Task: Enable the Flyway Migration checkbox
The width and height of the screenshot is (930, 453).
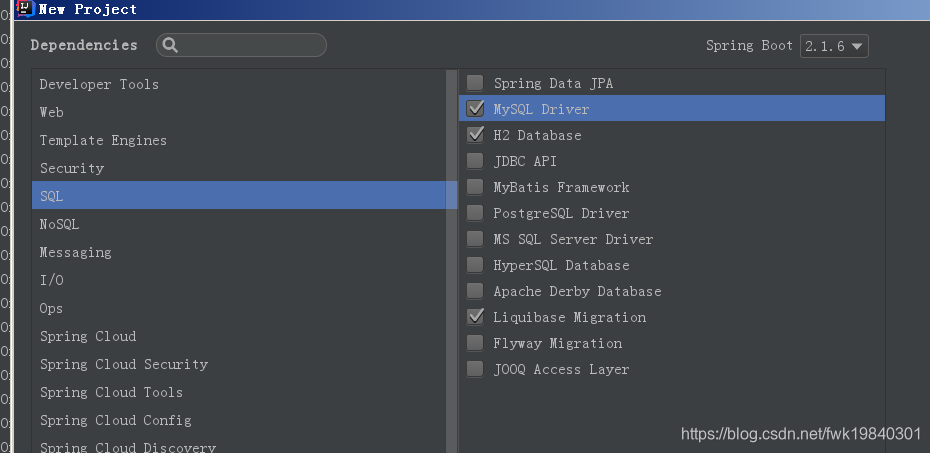Action: tap(474, 343)
